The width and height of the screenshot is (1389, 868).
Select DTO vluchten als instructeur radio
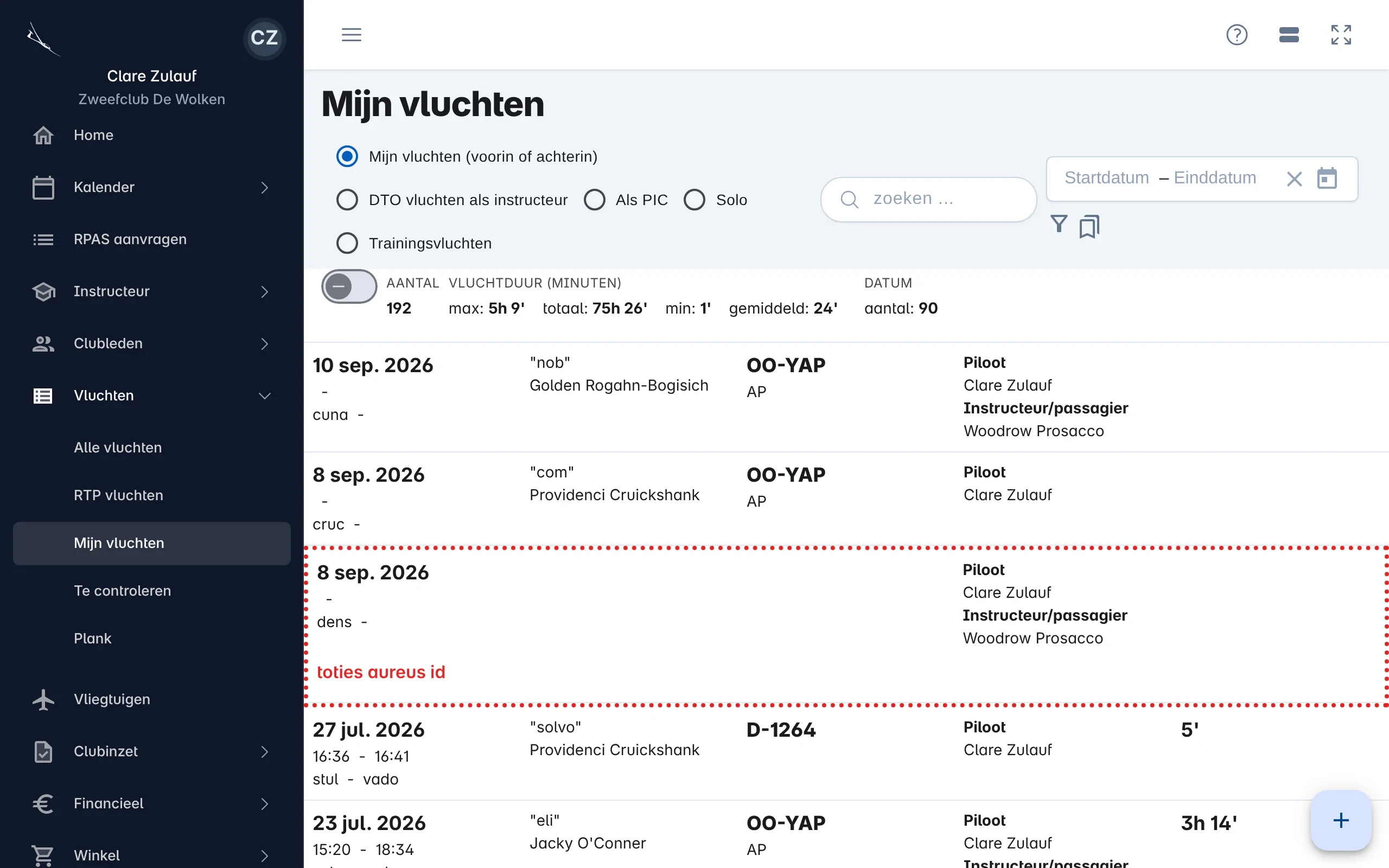pyautogui.click(x=347, y=200)
